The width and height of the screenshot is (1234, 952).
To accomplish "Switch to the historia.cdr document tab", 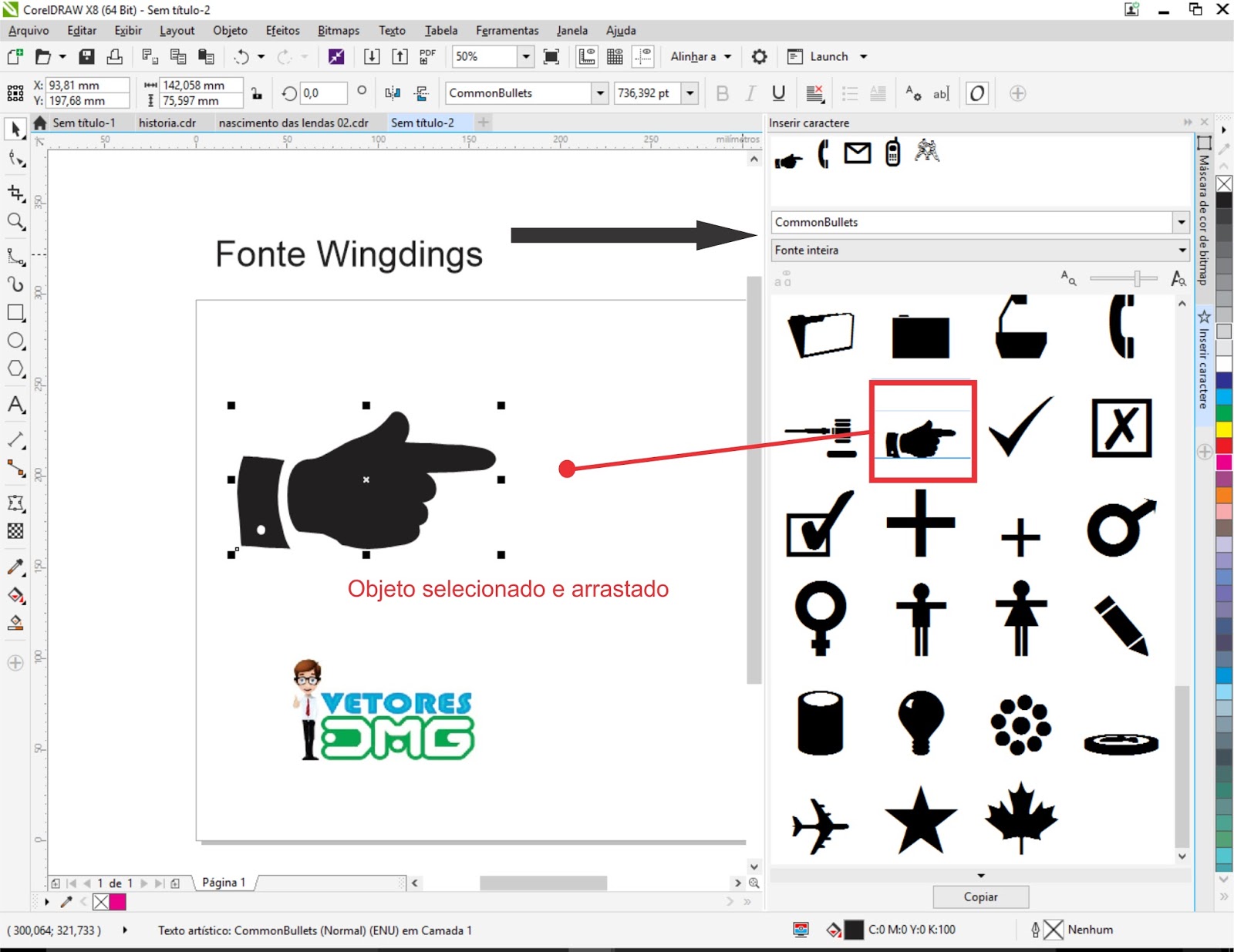I will click(167, 122).
